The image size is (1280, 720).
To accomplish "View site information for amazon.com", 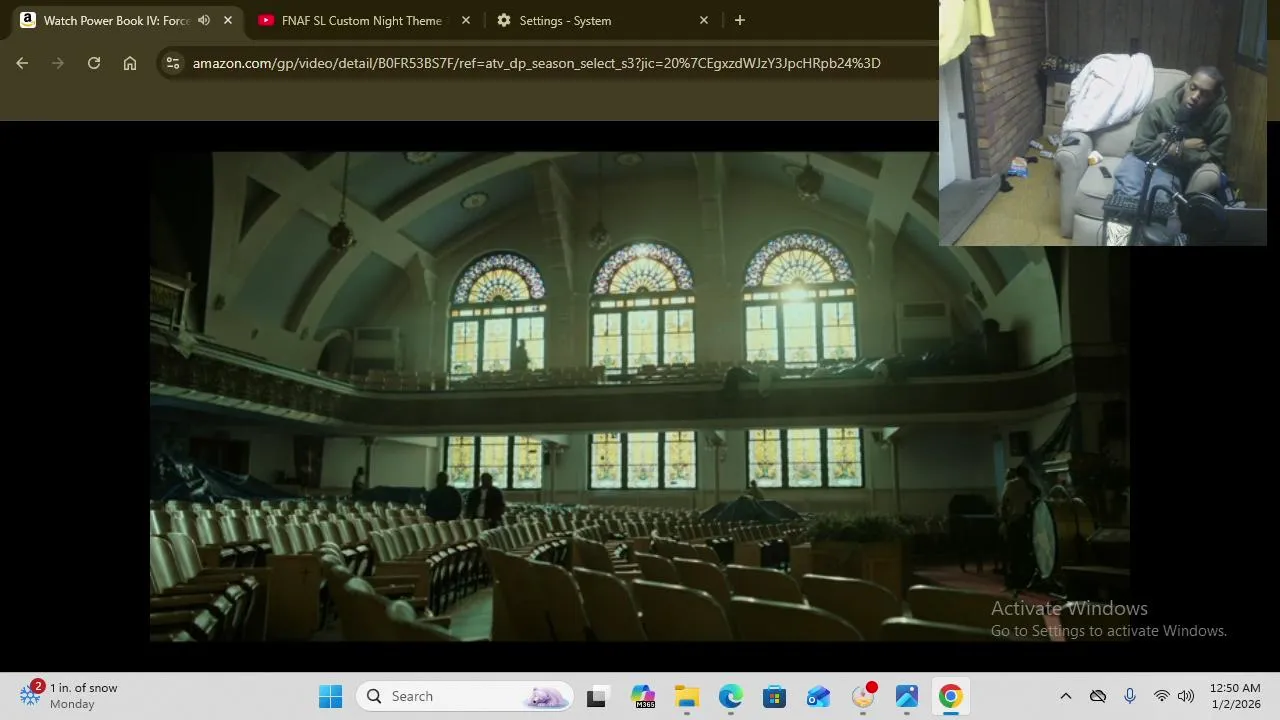I will (x=173, y=63).
